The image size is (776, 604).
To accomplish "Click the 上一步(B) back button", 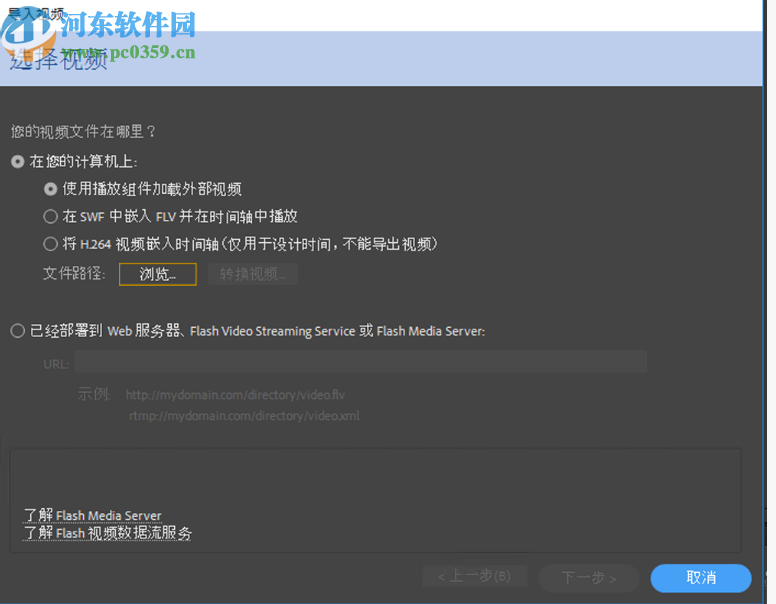I will pos(475,576).
